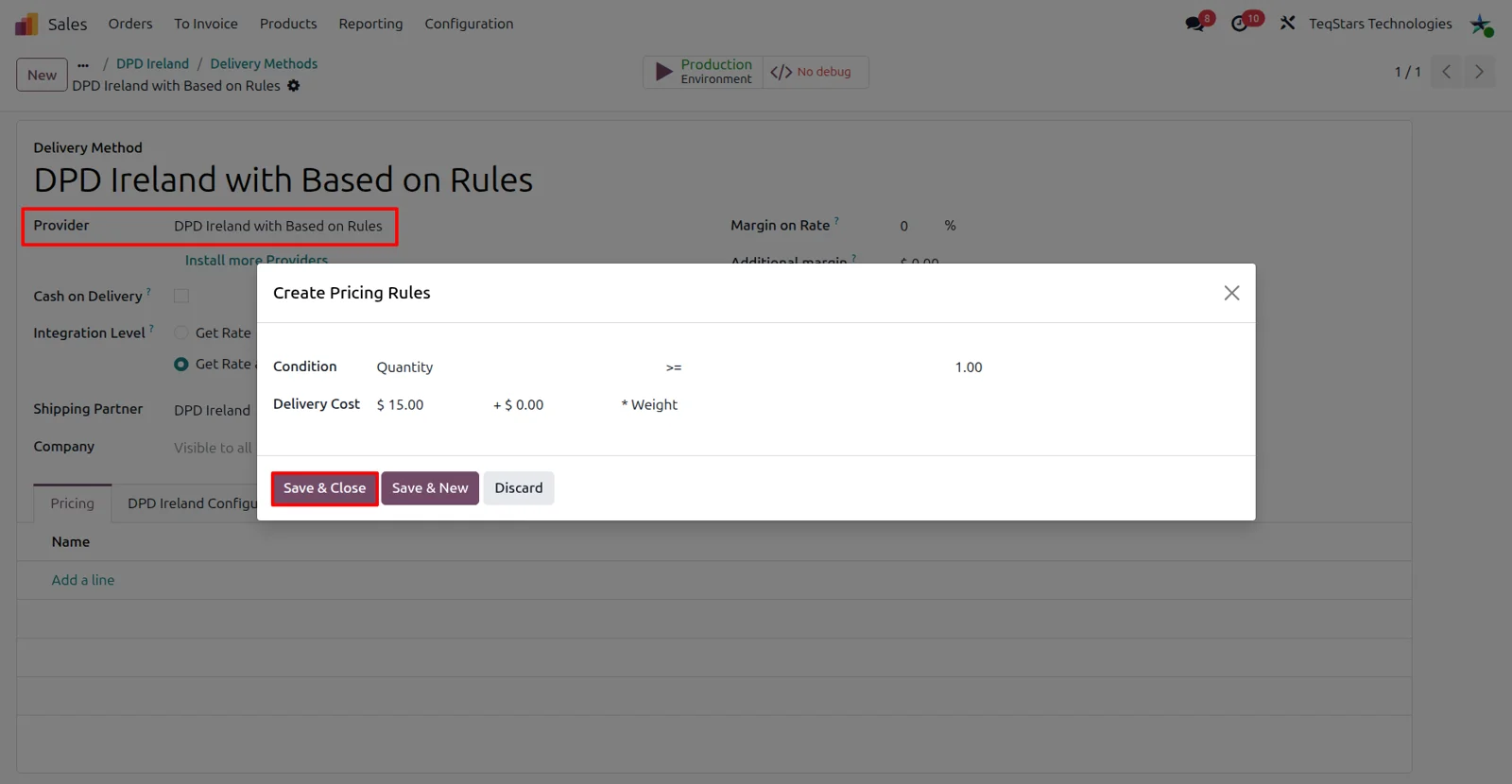Open the record gear actions icon
The image size is (1512, 784).
point(294,86)
